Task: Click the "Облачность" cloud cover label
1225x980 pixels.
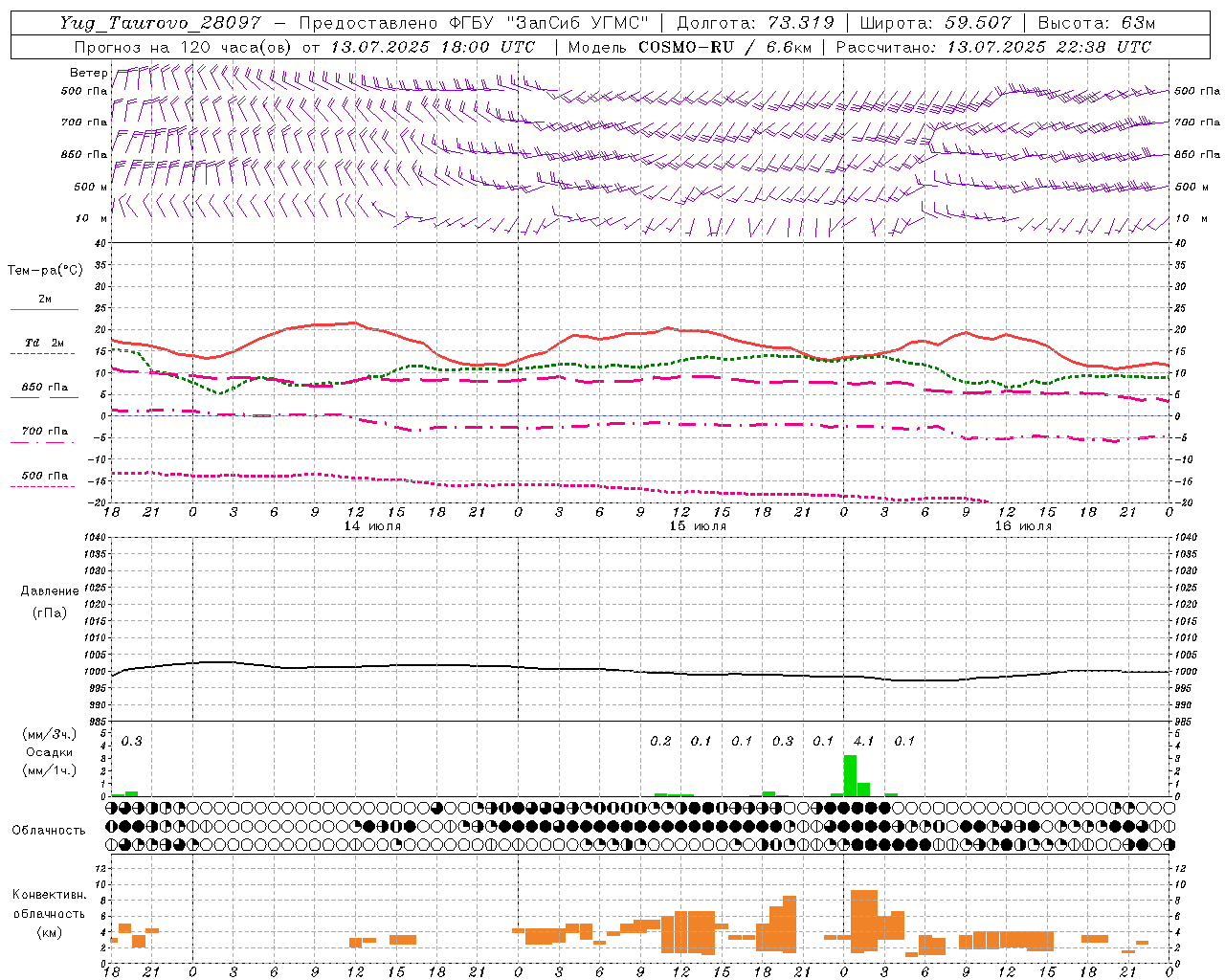Action: click(x=49, y=830)
